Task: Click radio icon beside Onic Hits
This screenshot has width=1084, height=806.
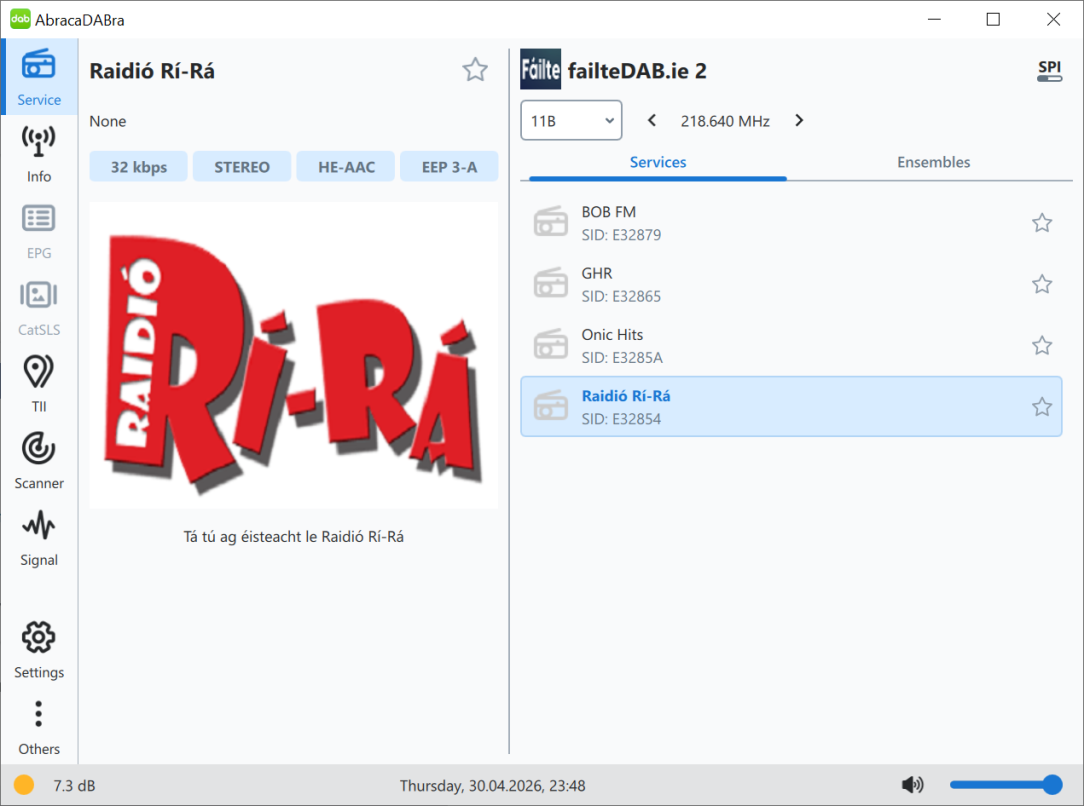Action: click(x=551, y=344)
